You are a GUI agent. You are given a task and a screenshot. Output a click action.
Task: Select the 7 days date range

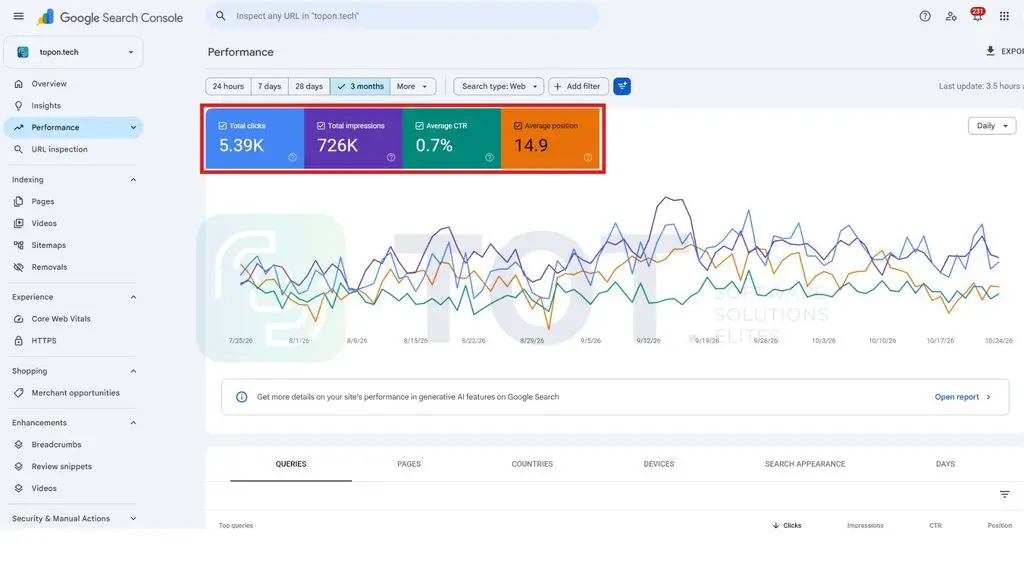pyautogui.click(x=269, y=86)
